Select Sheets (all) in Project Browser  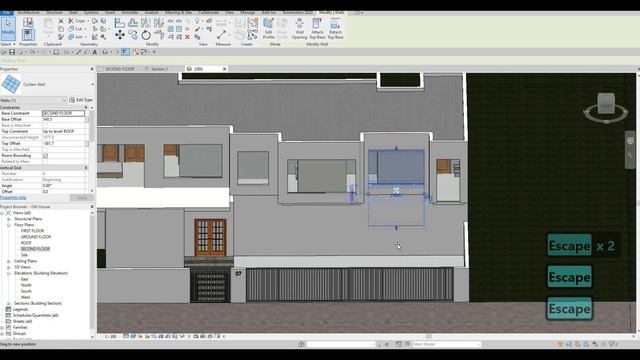[22, 322]
